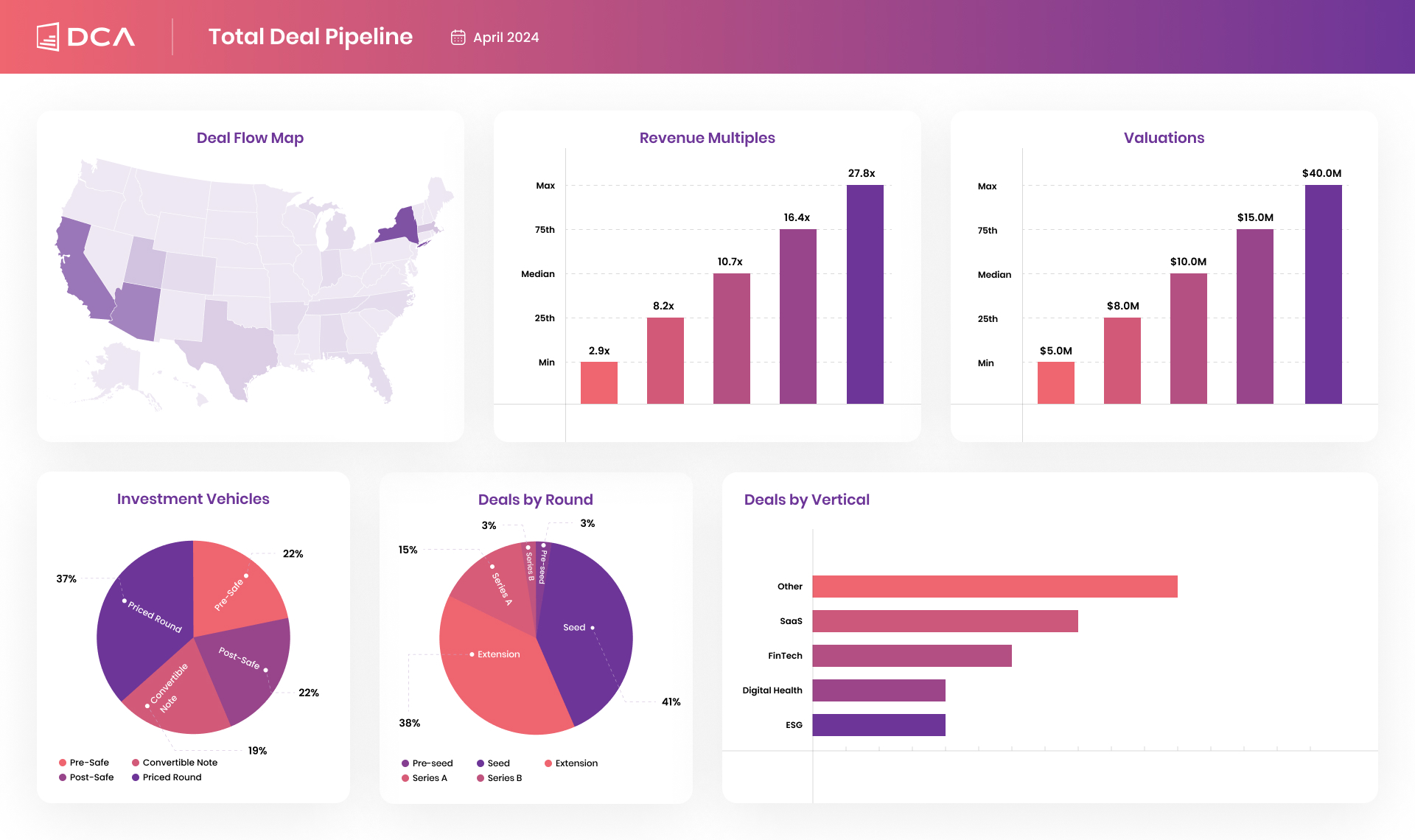Click the Priced Round legend dot
Image resolution: width=1415 pixels, height=840 pixels.
point(135,777)
